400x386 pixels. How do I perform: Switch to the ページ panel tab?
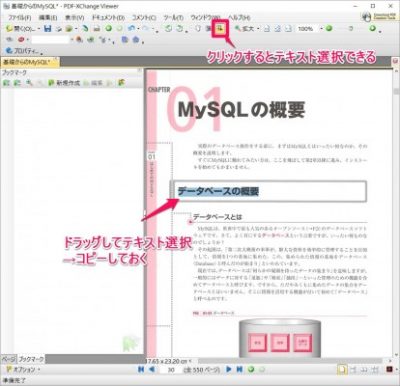click(8, 359)
